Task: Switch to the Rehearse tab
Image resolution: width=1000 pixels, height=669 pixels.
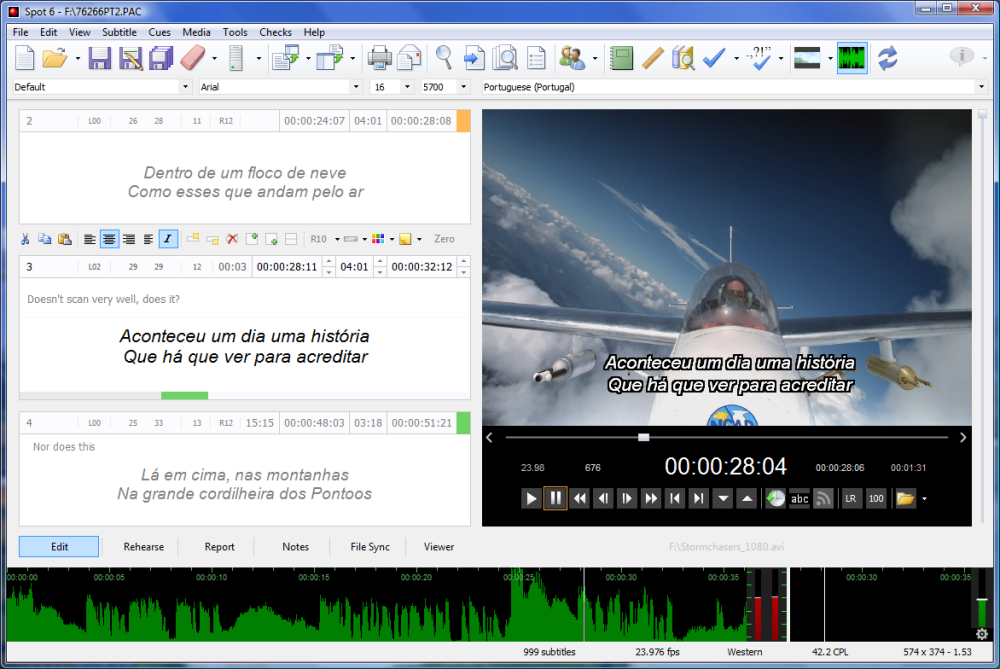Action: [x=143, y=547]
